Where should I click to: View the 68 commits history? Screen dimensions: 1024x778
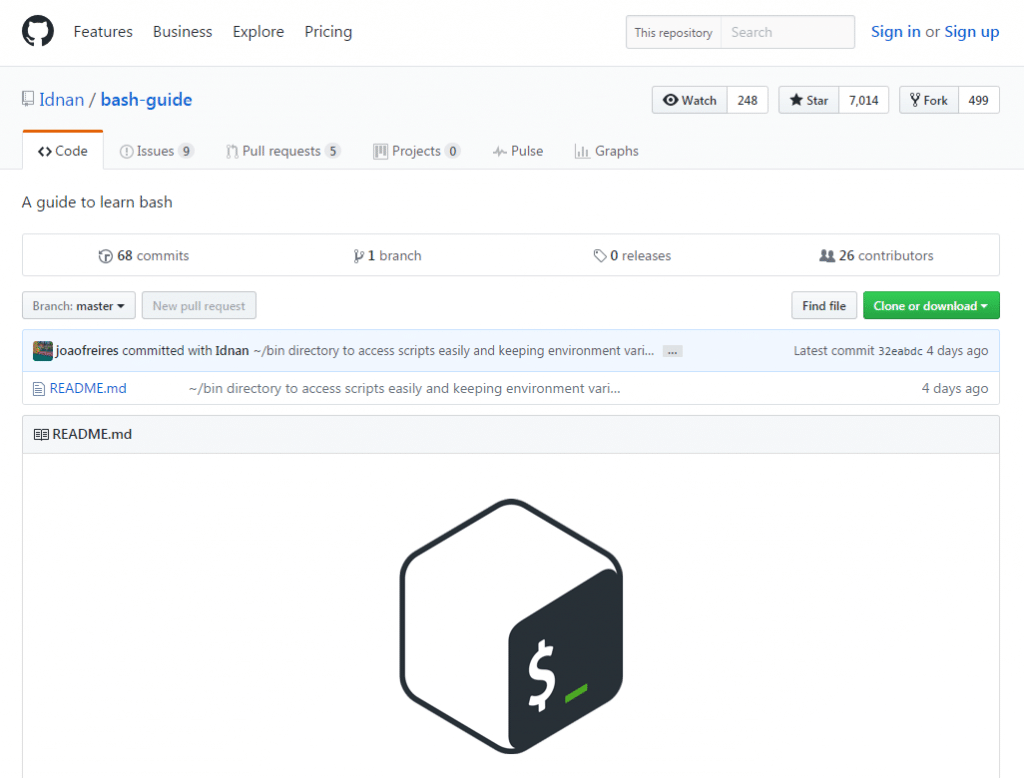coord(144,255)
